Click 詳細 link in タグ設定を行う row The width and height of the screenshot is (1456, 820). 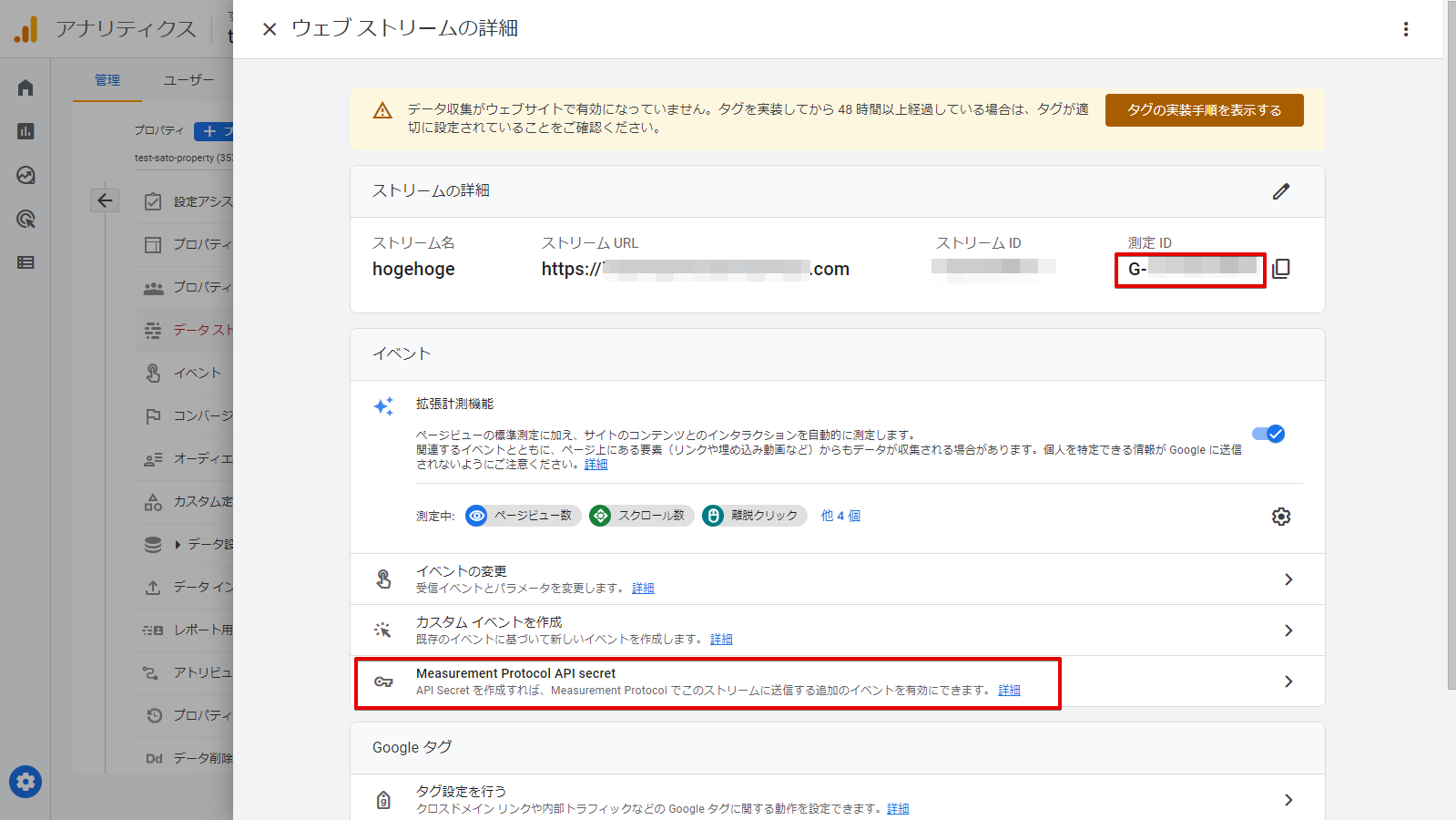point(898,809)
